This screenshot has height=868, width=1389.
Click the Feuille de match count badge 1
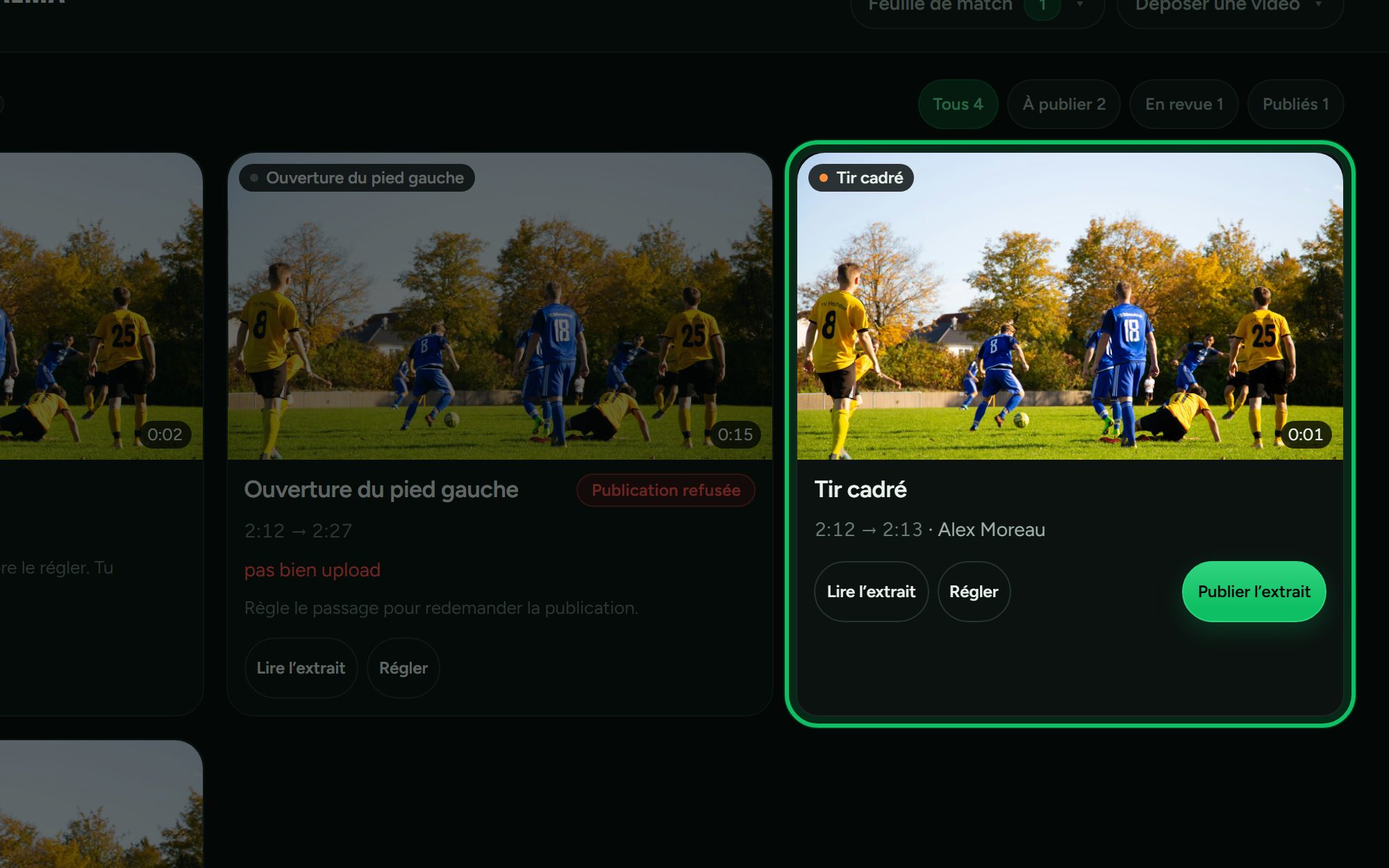tap(1042, 7)
